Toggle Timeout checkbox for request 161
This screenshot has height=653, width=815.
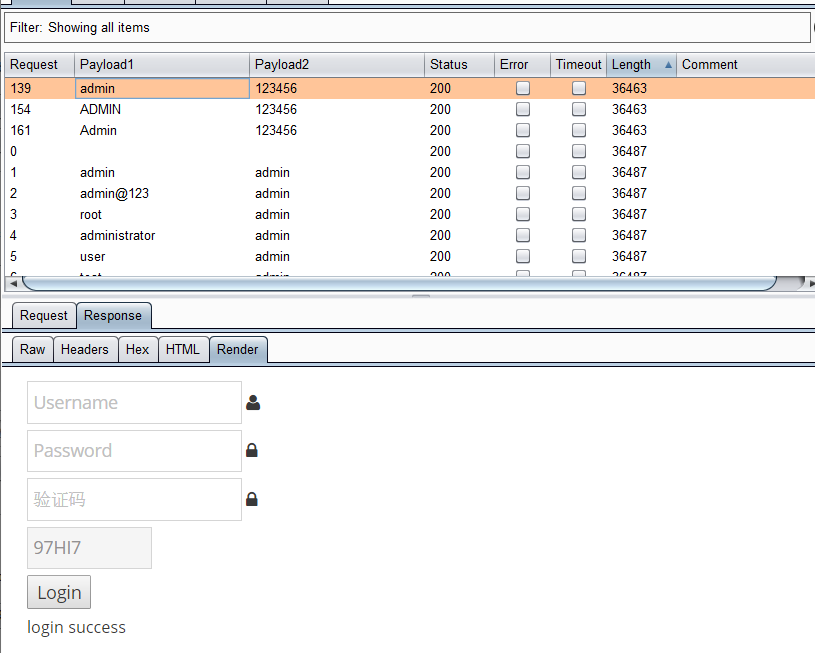pos(579,130)
